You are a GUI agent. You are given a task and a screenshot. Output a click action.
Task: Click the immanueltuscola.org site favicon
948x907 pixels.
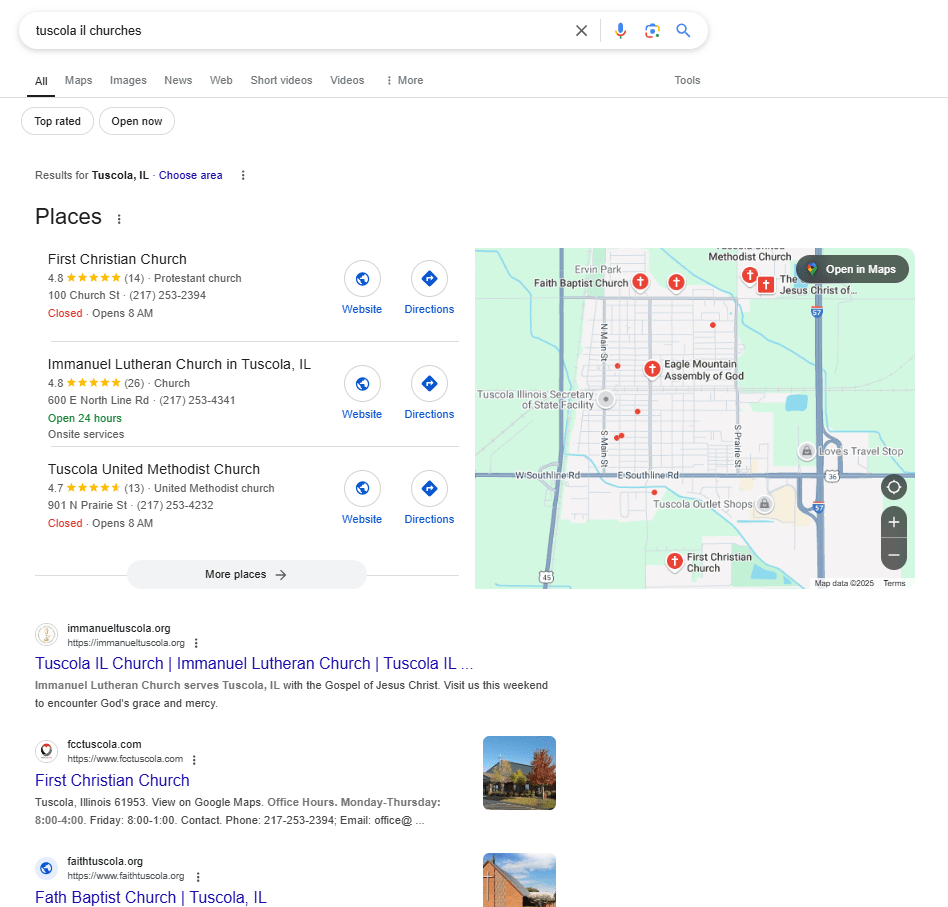(x=47, y=635)
